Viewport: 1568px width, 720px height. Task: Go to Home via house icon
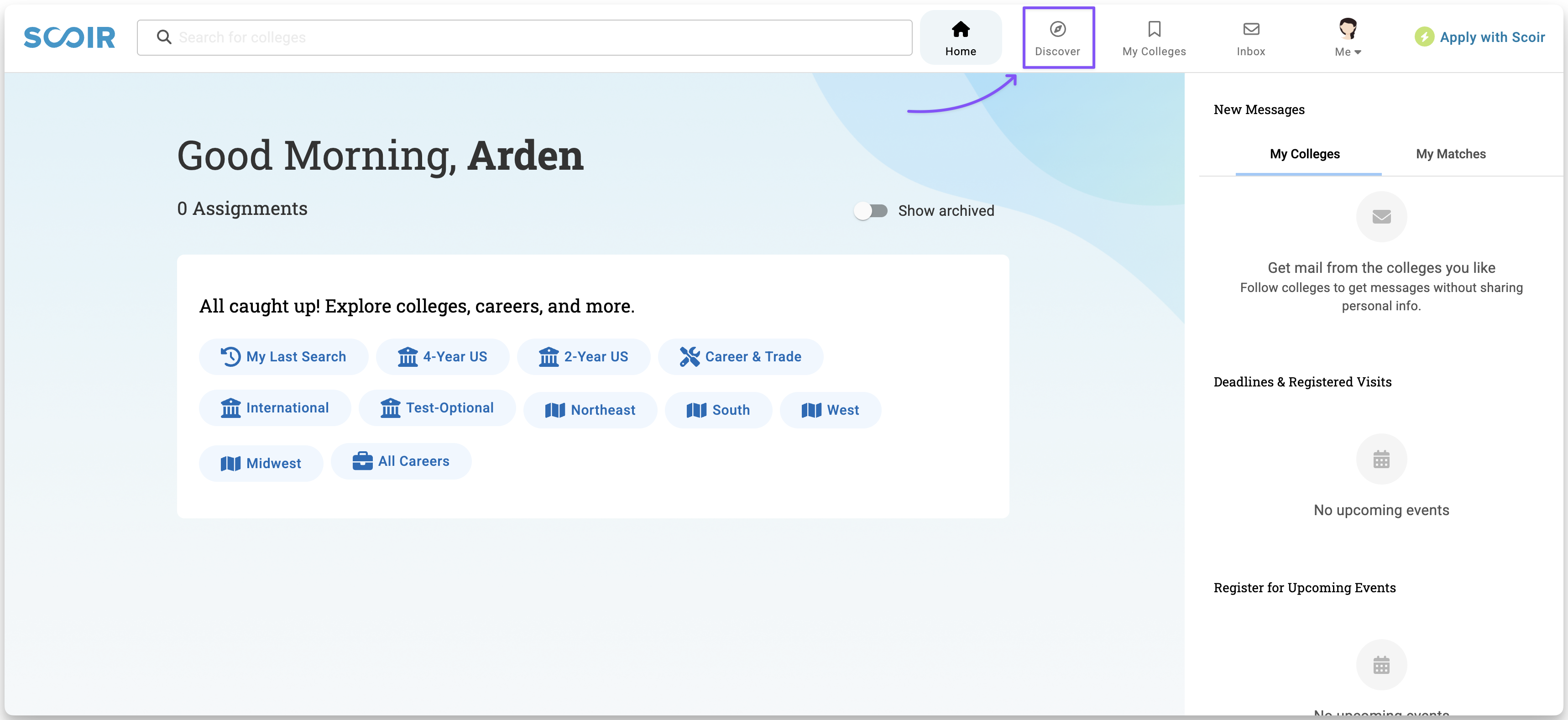960,29
